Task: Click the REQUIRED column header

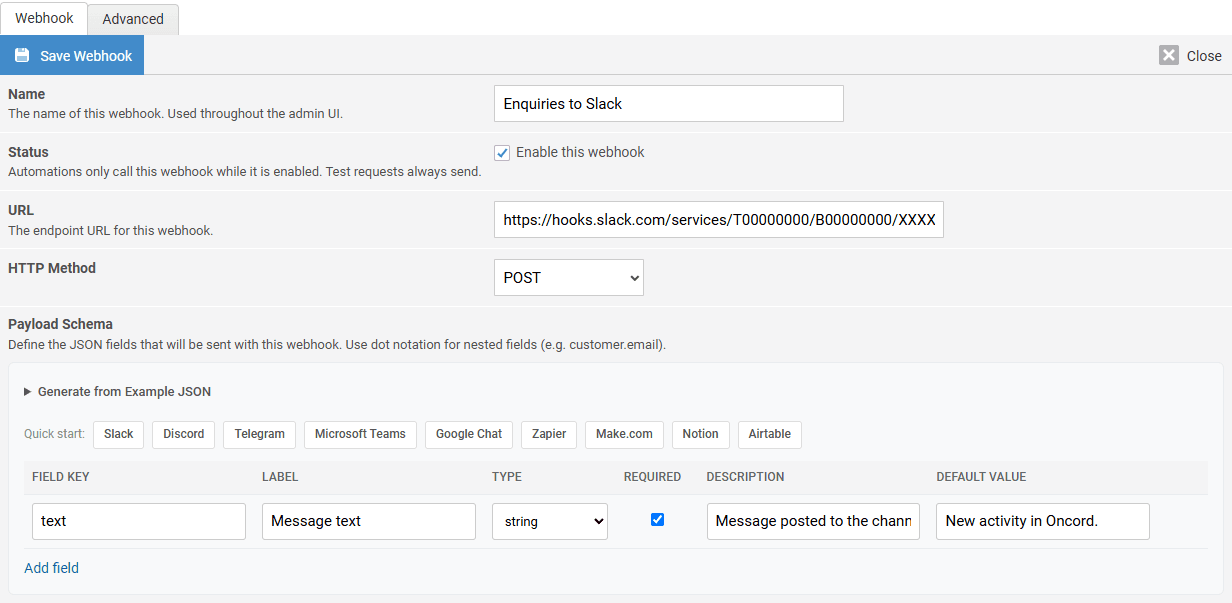Action: 653,477
